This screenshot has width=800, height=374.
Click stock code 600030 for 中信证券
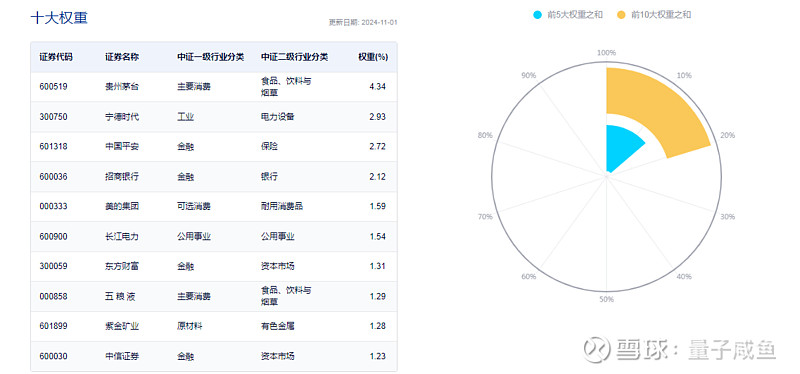click(x=53, y=356)
